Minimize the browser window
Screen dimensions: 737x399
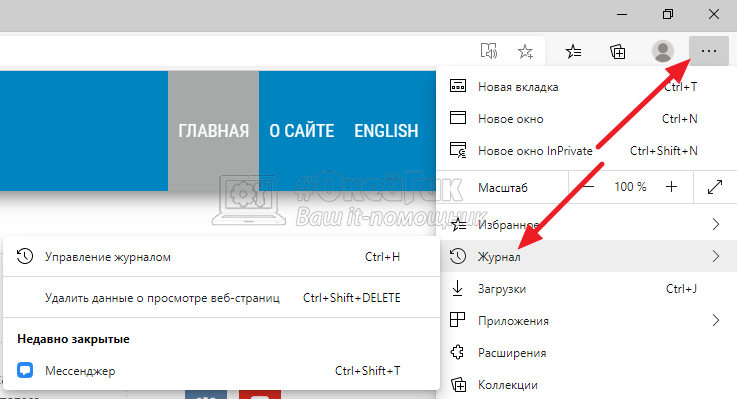[x=622, y=15]
